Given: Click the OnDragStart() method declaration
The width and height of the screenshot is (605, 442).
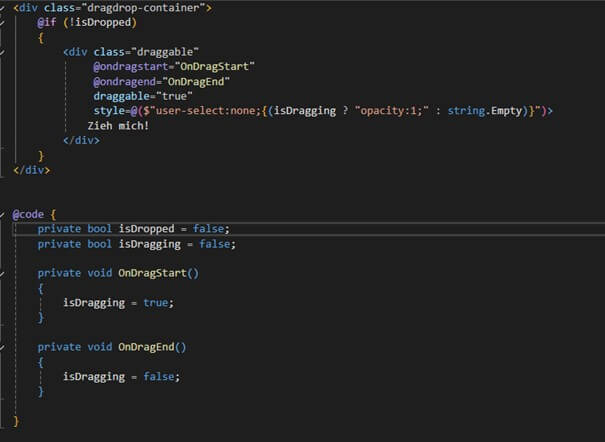Looking at the screenshot, I should pos(118,273).
